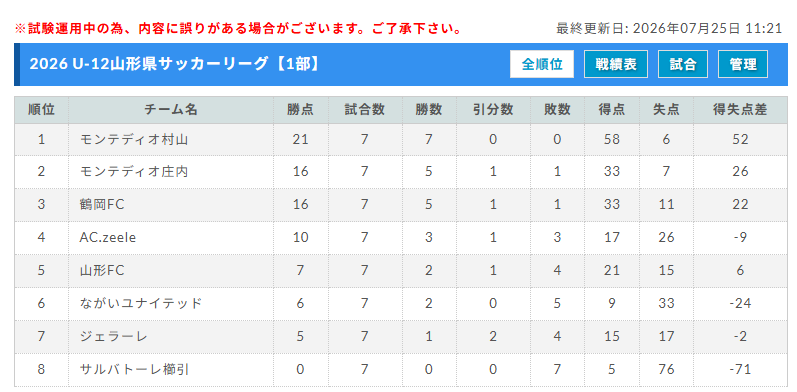Select the 順位 column header
The image size is (797, 392).
tap(41, 110)
